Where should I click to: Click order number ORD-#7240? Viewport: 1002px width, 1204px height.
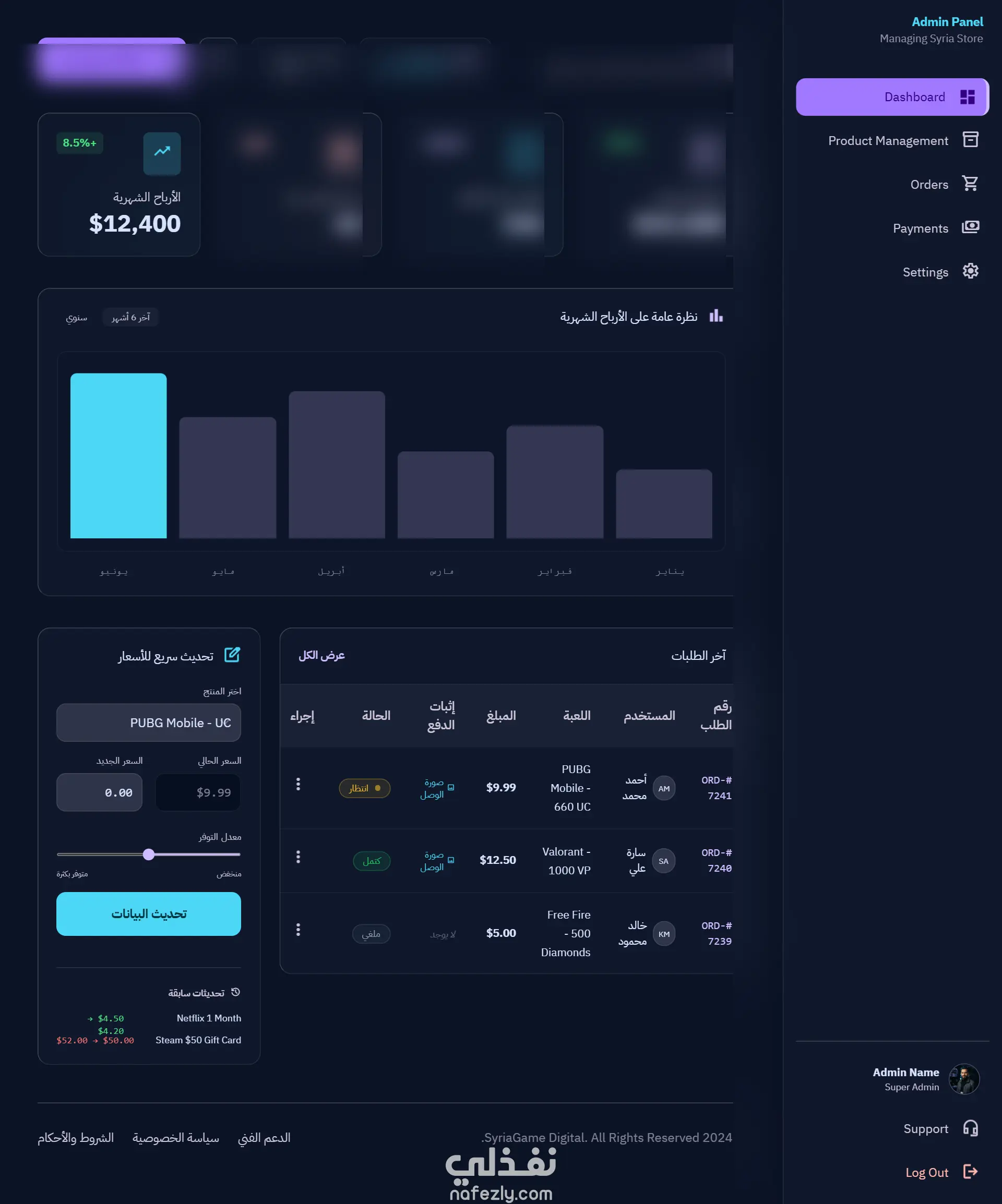(717, 860)
